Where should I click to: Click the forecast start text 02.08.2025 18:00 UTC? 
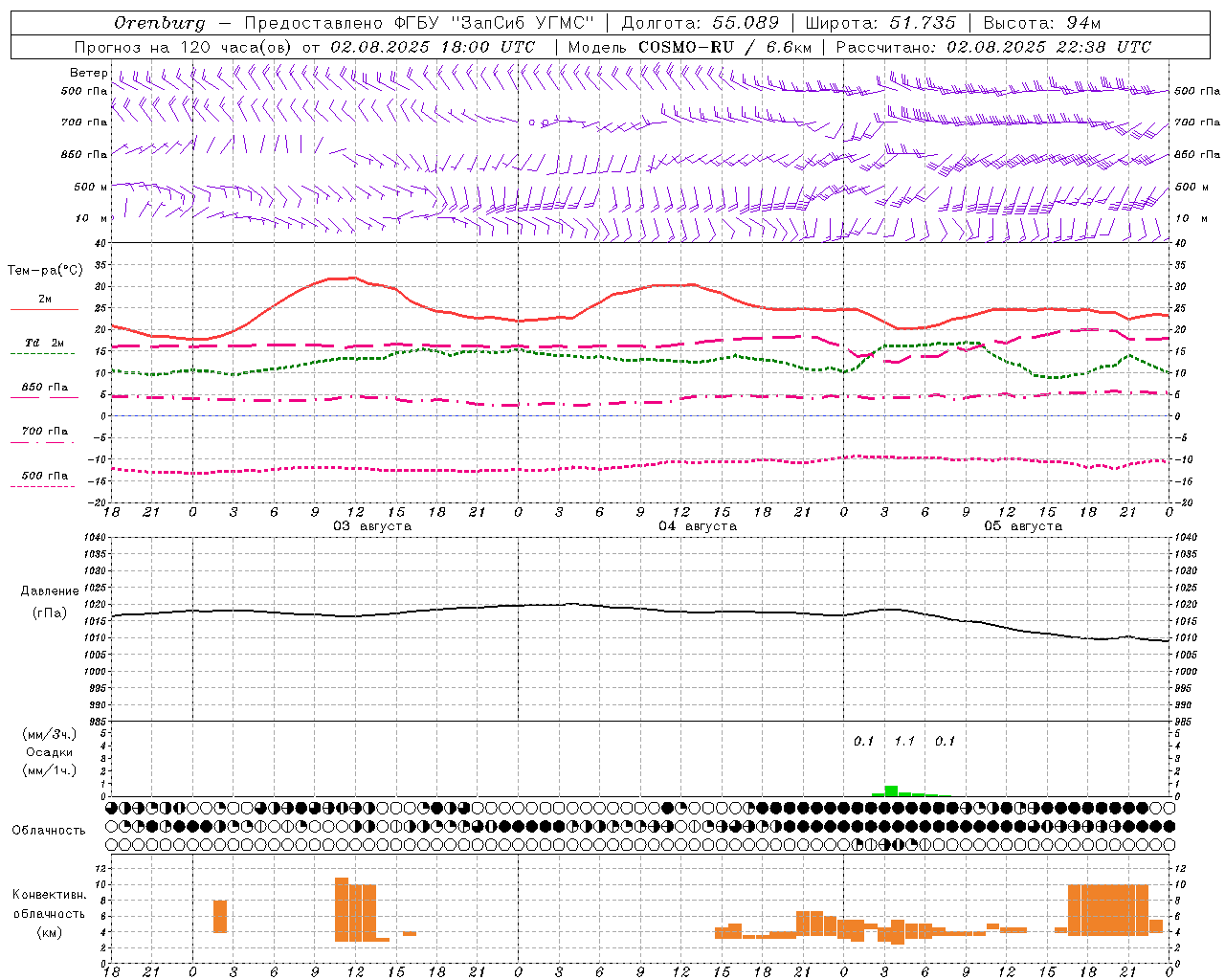(x=433, y=47)
